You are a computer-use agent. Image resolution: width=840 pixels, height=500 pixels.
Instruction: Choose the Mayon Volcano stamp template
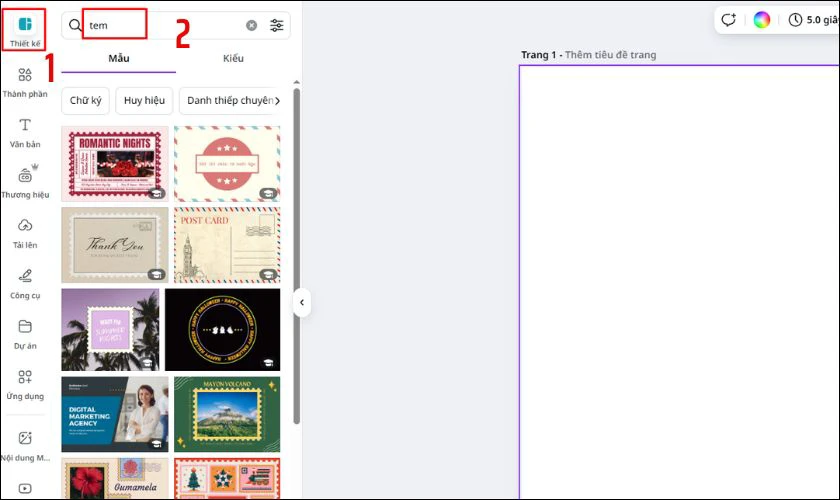[x=227, y=414]
